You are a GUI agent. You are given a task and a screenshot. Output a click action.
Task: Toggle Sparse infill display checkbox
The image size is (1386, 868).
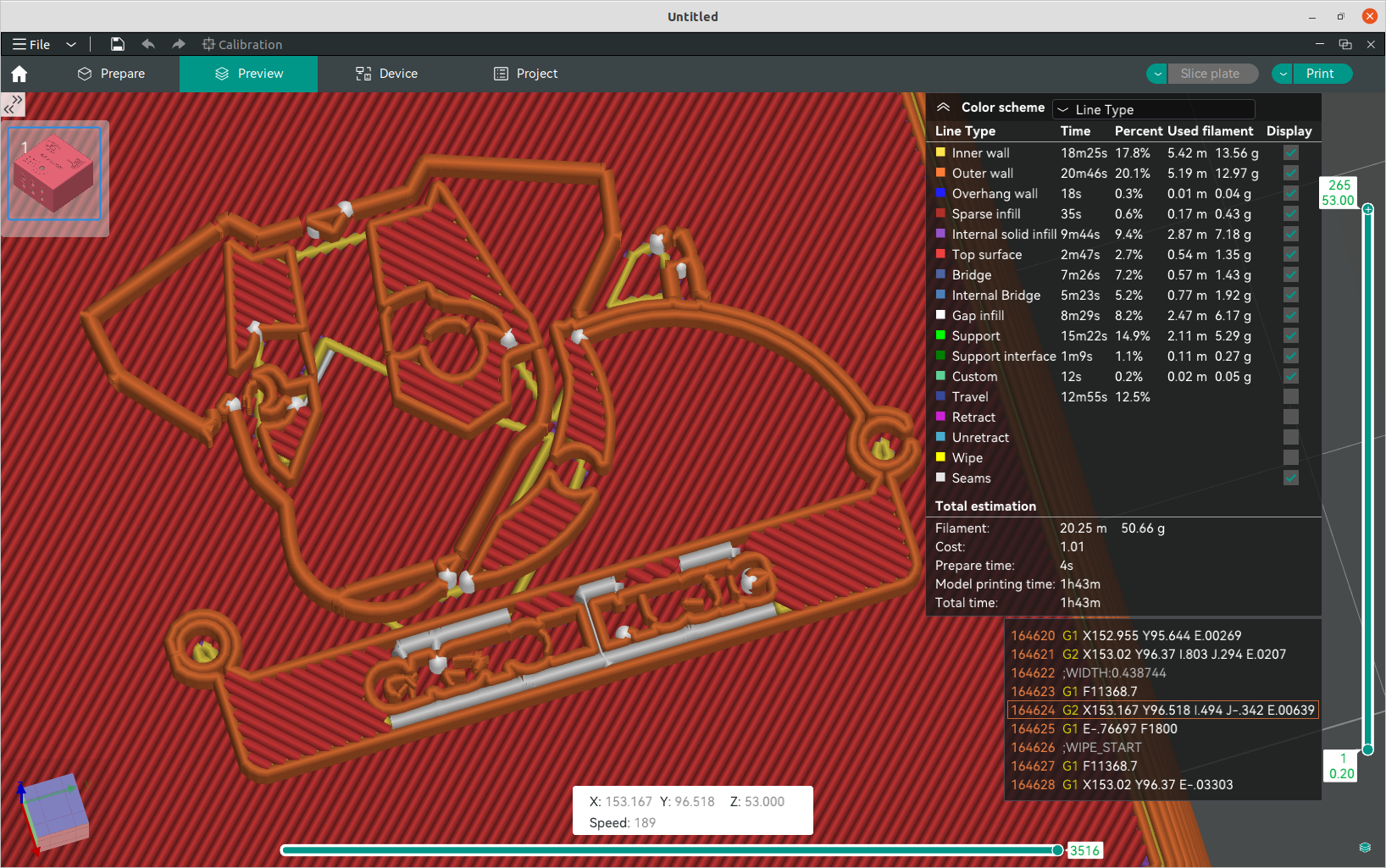[1291, 213]
